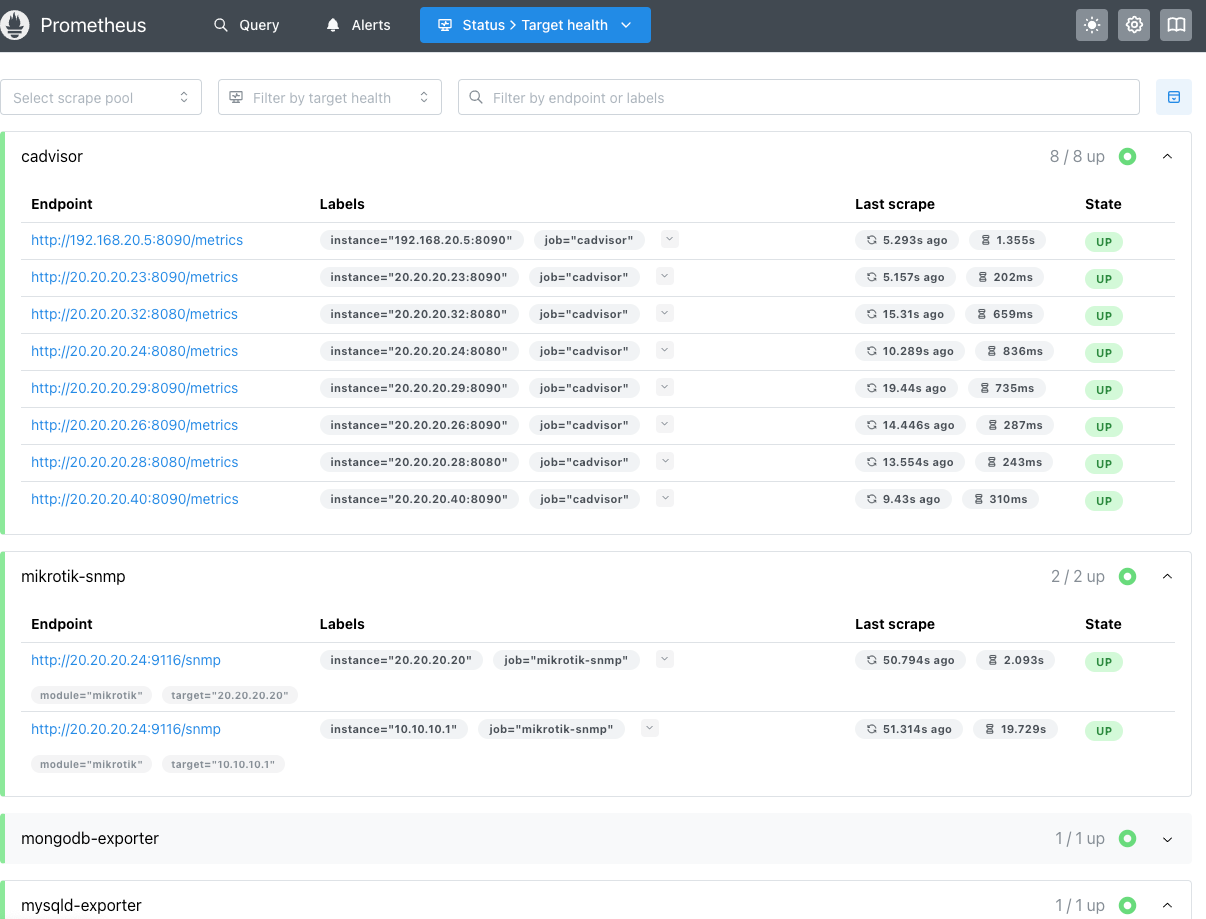1206x919 pixels.
Task: Open endpoint http://20.20.20.26:8090/metrics
Action: tap(134, 425)
